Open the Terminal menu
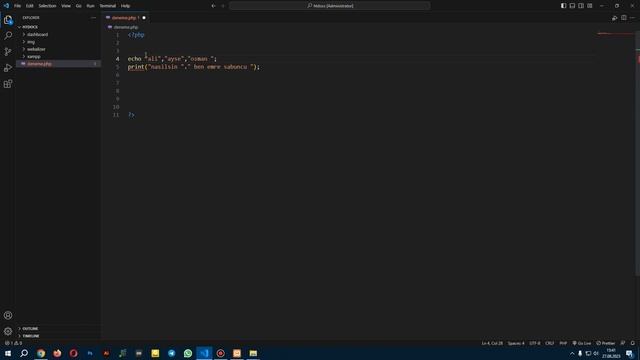640x360 pixels. [108, 6]
